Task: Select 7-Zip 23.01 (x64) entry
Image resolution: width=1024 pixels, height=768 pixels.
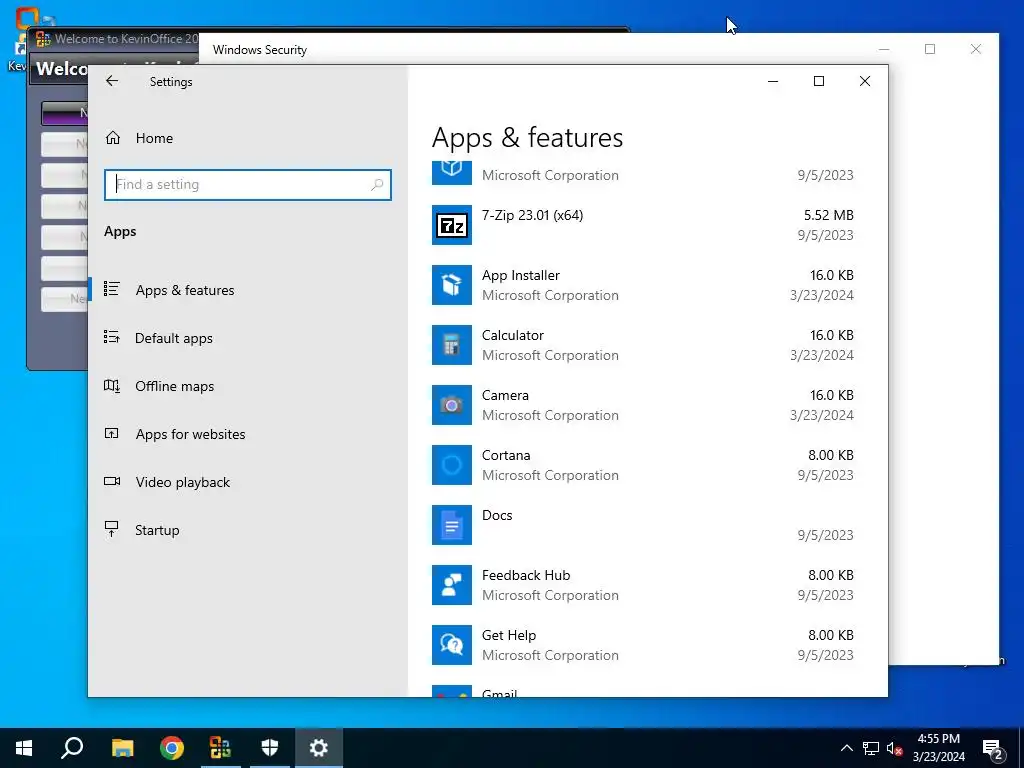Action: pos(532,215)
